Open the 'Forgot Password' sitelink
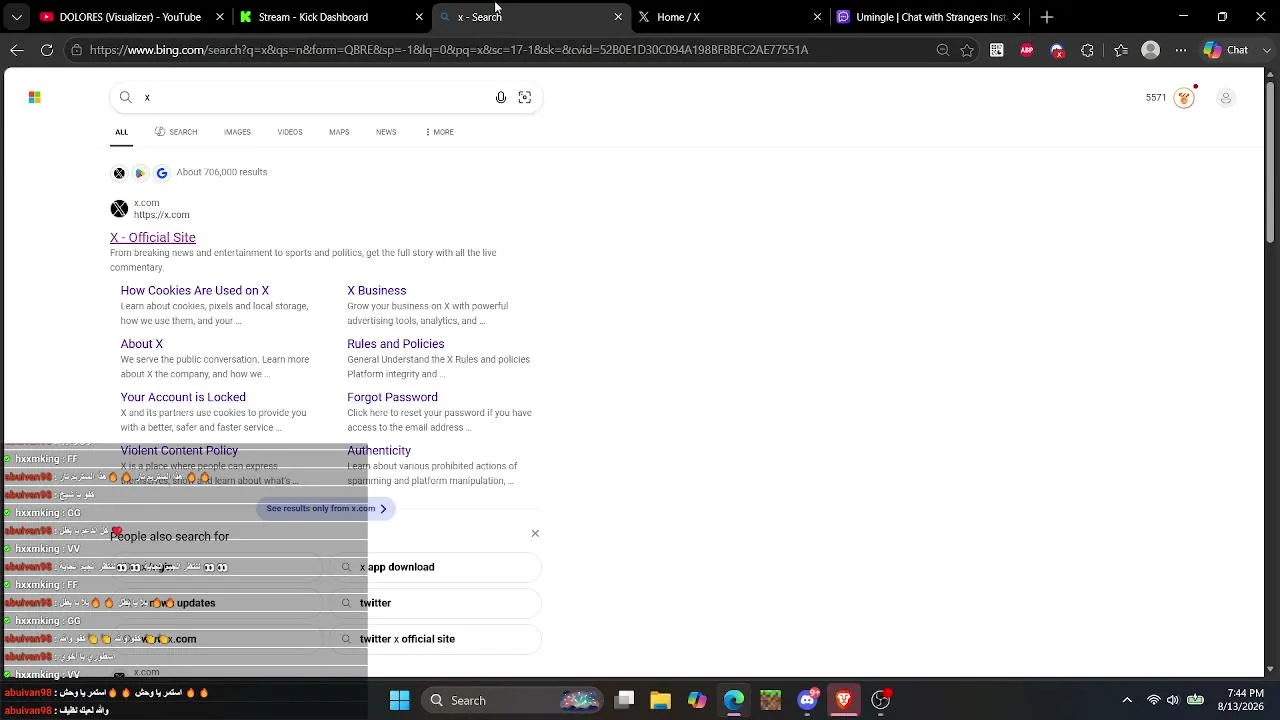The image size is (1280, 720). [x=392, y=397]
